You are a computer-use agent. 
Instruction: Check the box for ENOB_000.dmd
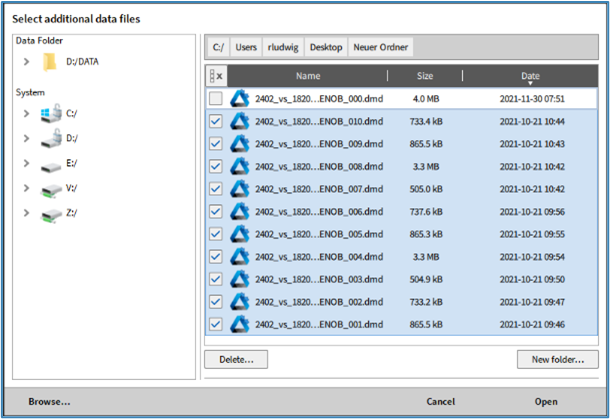coord(216,98)
